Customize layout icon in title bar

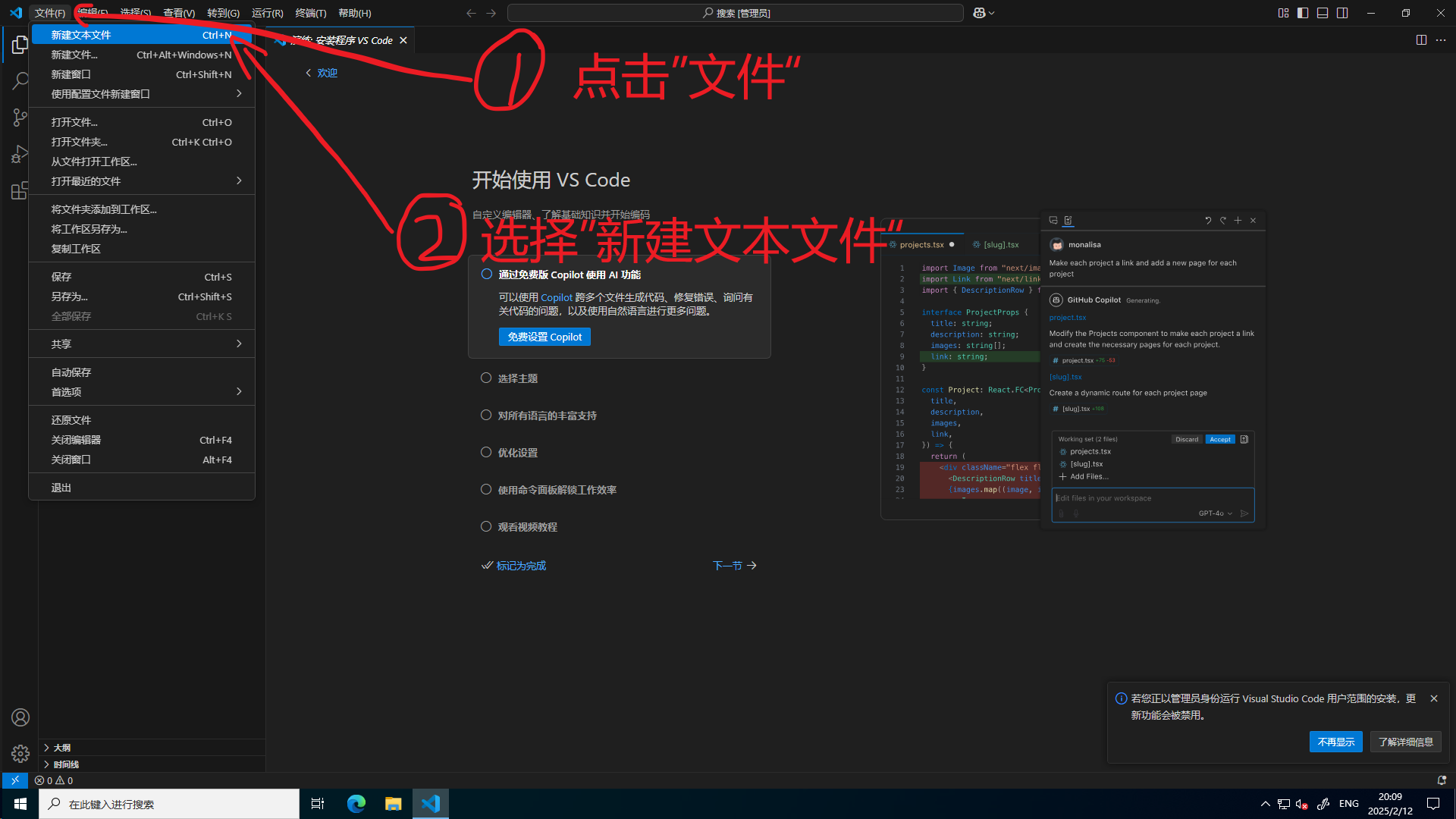tap(1283, 13)
